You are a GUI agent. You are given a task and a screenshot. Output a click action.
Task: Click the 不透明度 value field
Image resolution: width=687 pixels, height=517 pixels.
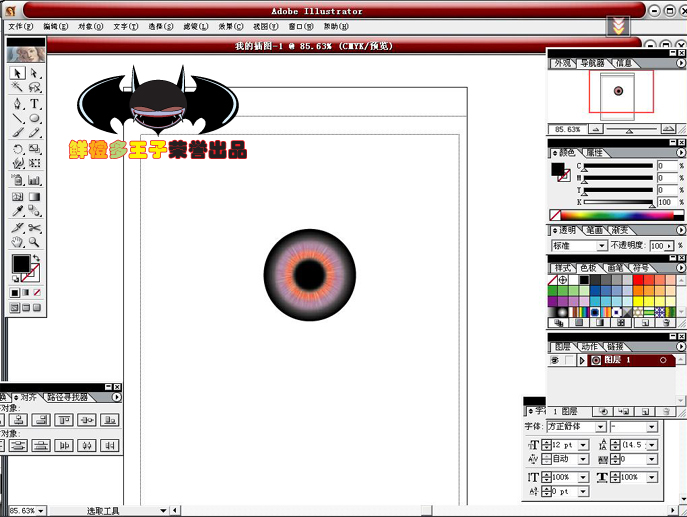[x=658, y=246]
